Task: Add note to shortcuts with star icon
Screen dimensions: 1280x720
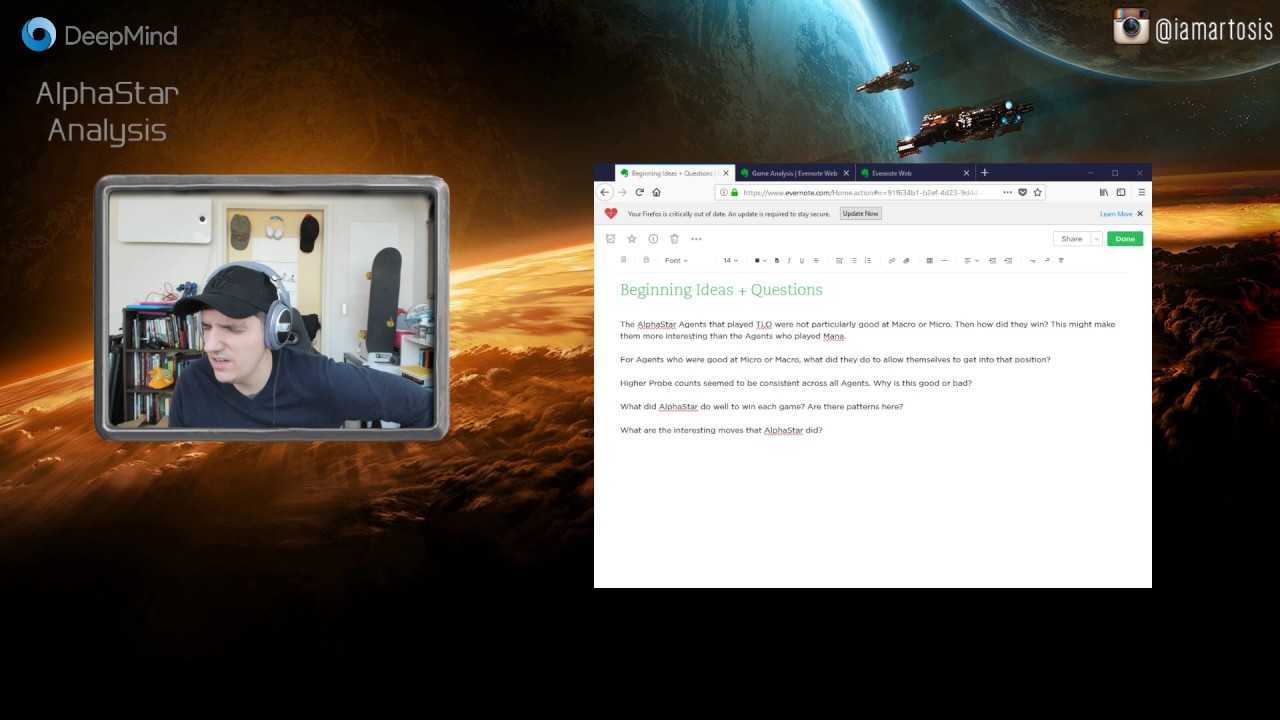Action: tap(632, 239)
